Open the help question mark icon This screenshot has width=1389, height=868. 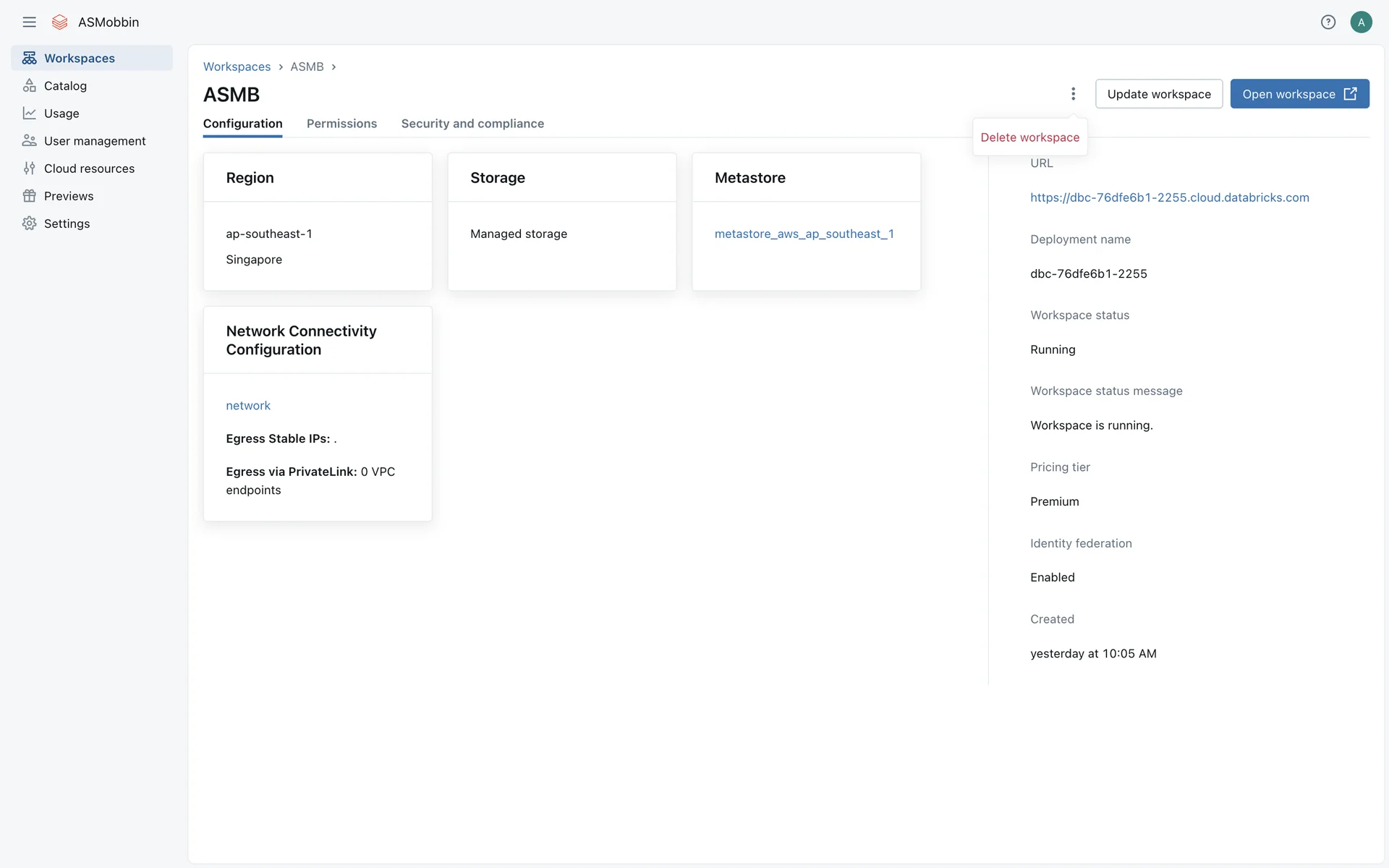click(x=1328, y=22)
